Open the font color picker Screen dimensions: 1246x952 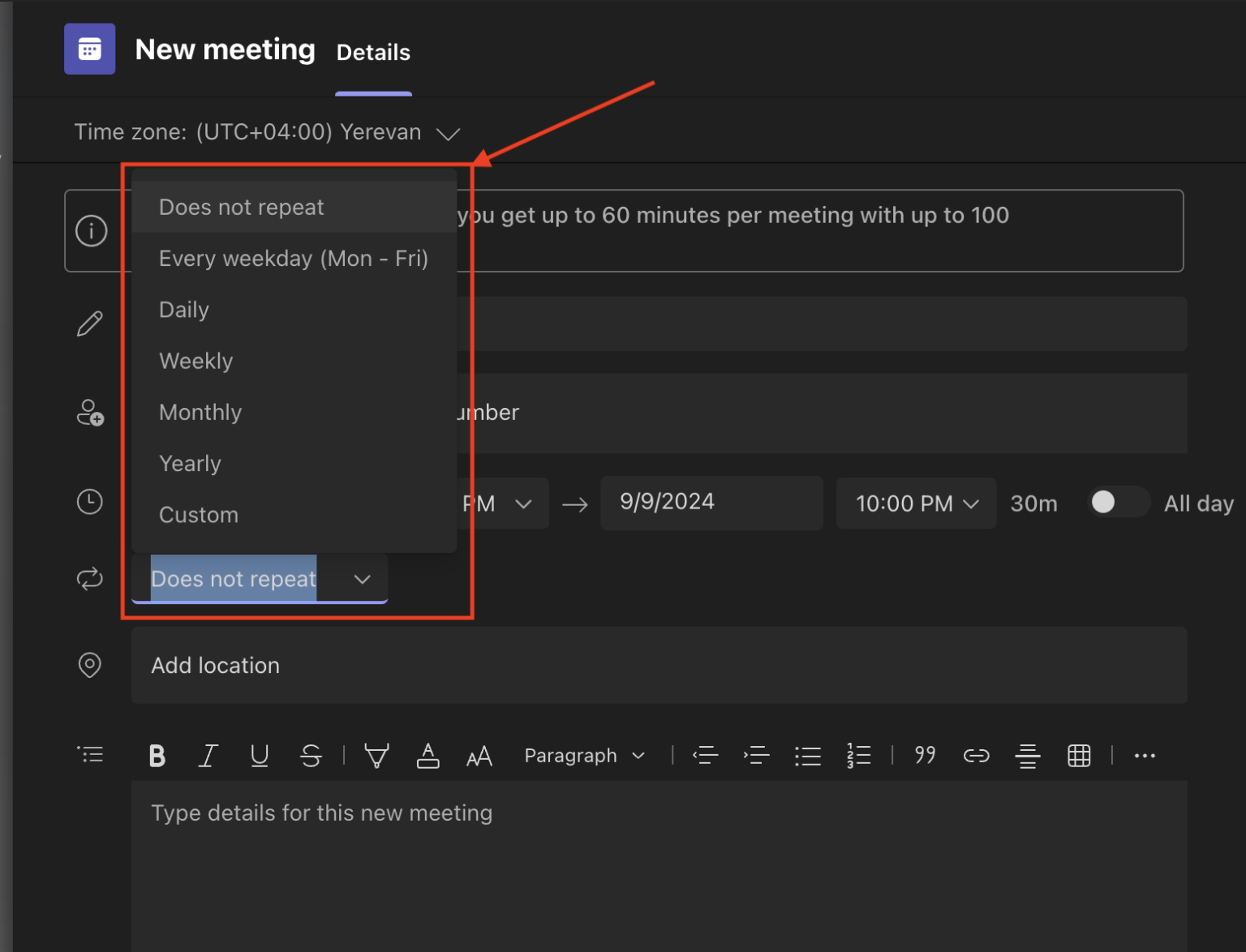(x=428, y=755)
